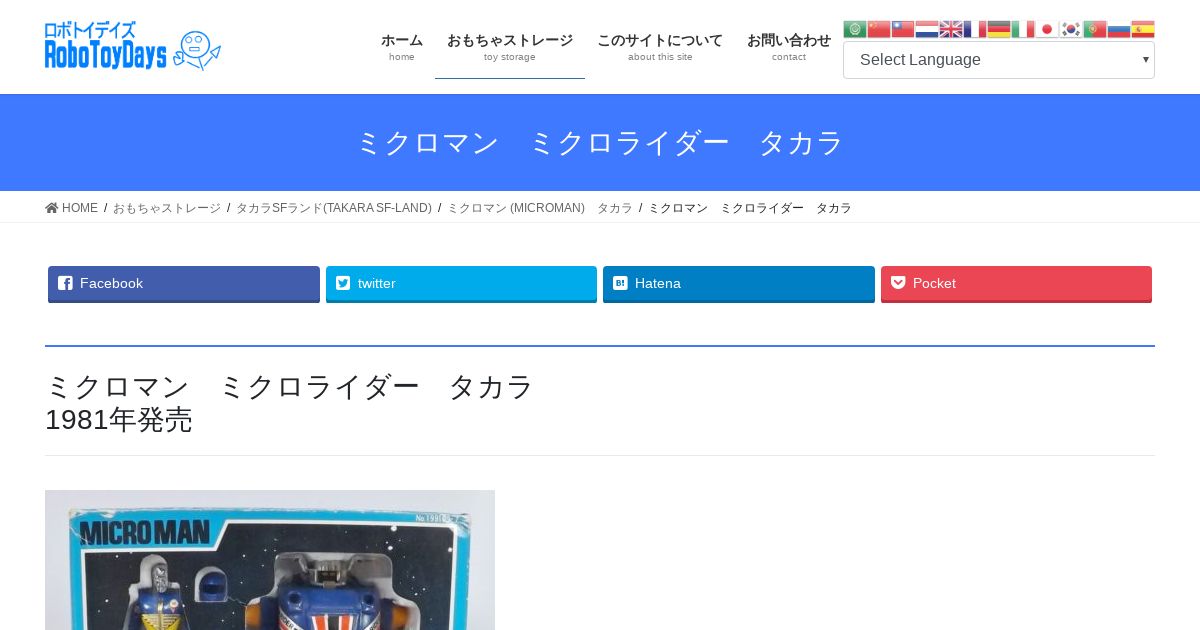Open タカラSFランド(TAKARA SF-LAND) breadcrumb

334,208
